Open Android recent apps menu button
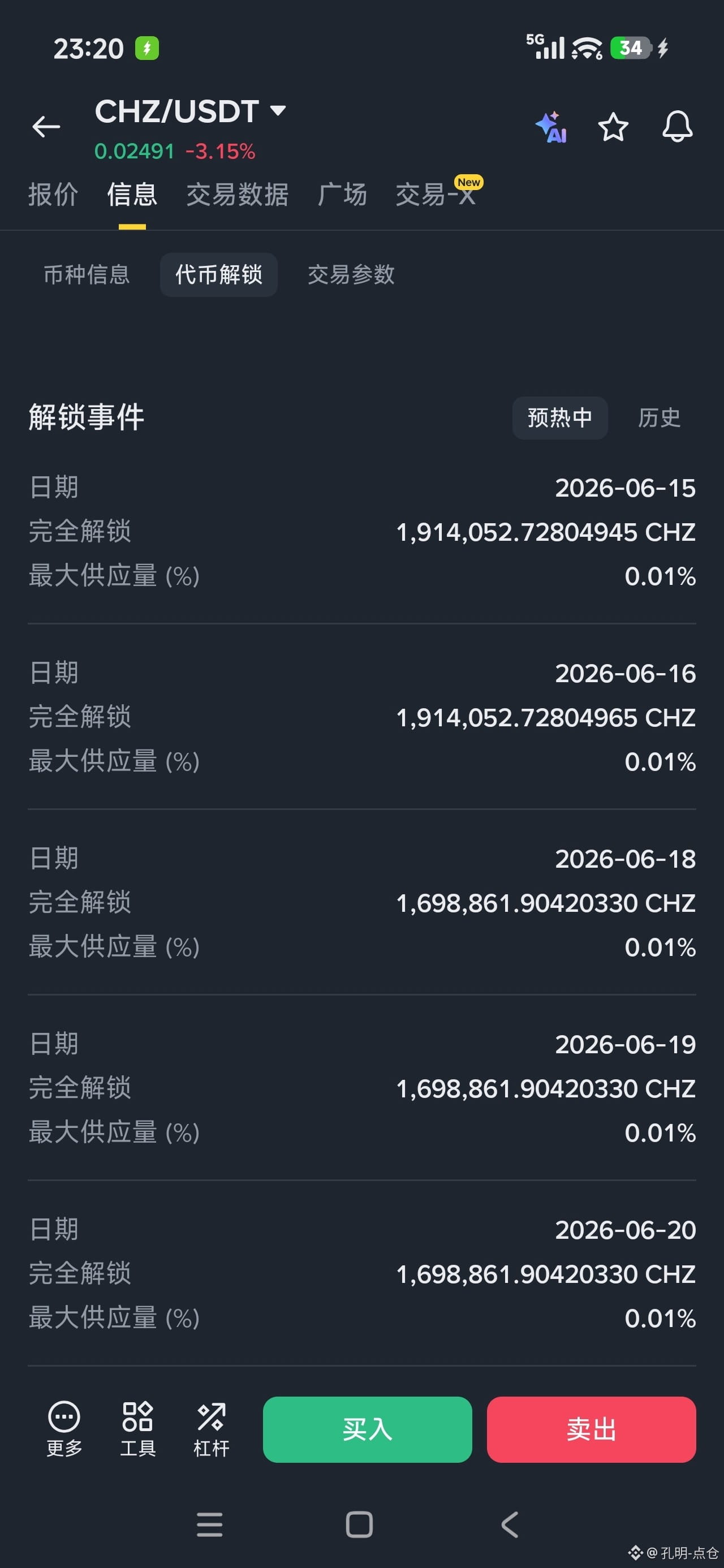724x1568 pixels. [x=210, y=1524]
